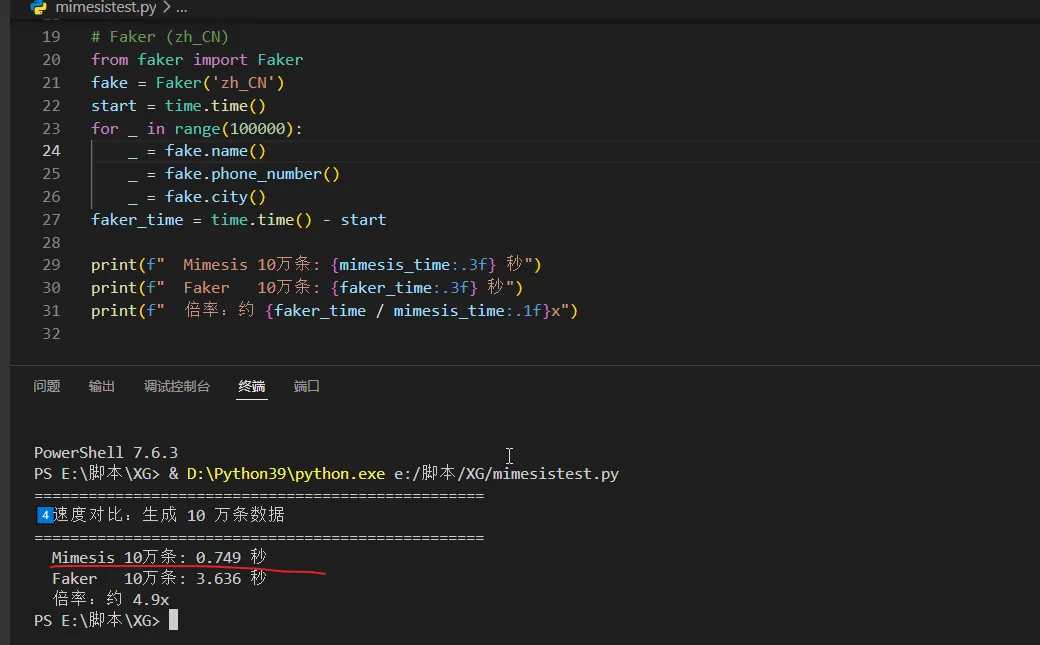The width and height of the screenshot is (1040, 645).
Task: Click '速度对比: 生成 10 万条数据' terminal line
Action: (168, 515)
